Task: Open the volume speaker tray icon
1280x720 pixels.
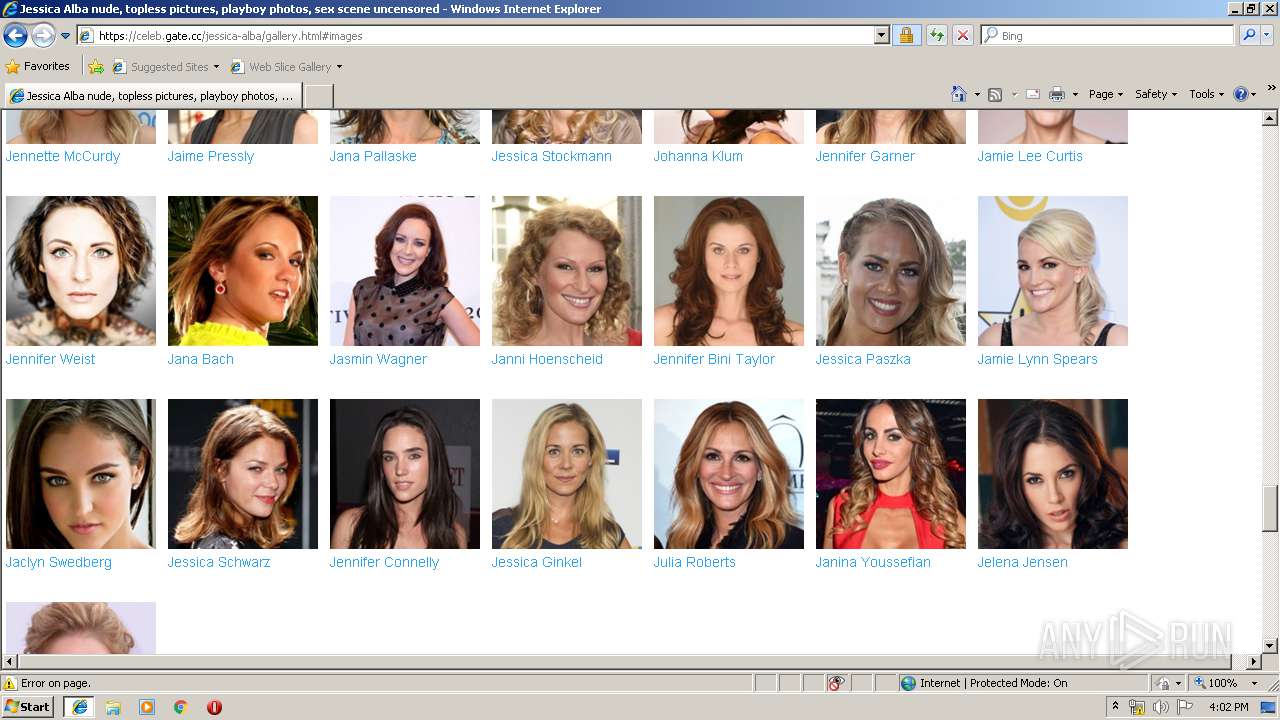Action: [1160, 707]
